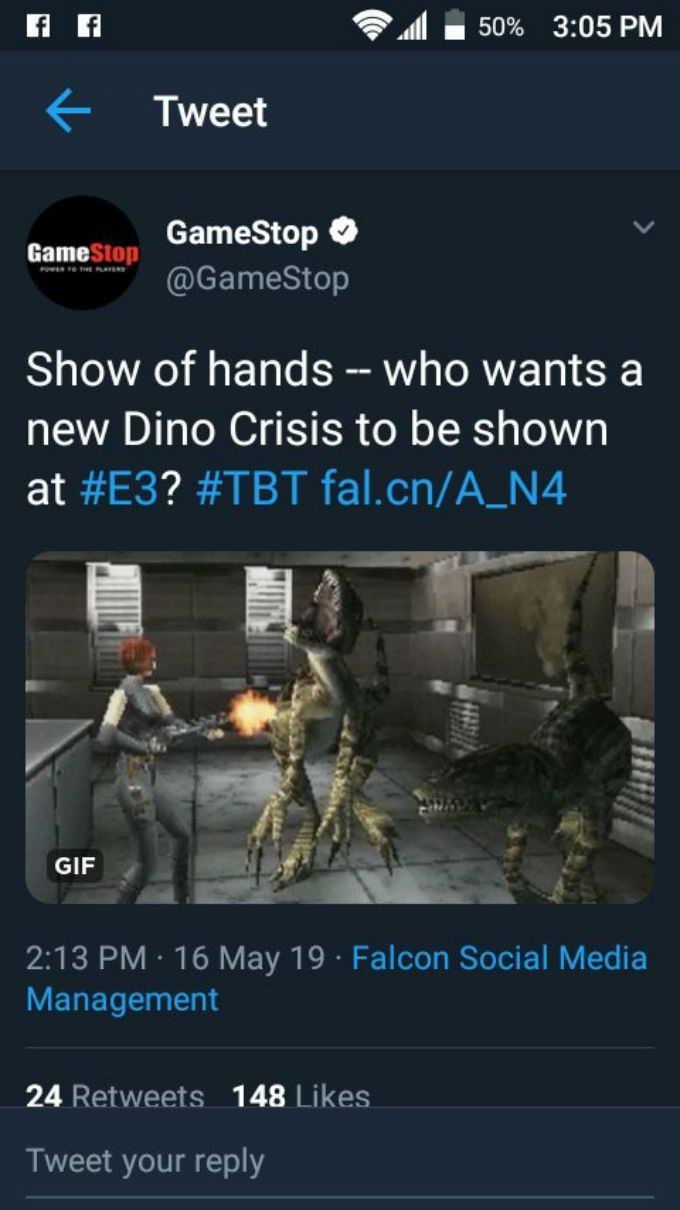View the 24 Retweets list
680x1210 pixels.
(115, 1096)
